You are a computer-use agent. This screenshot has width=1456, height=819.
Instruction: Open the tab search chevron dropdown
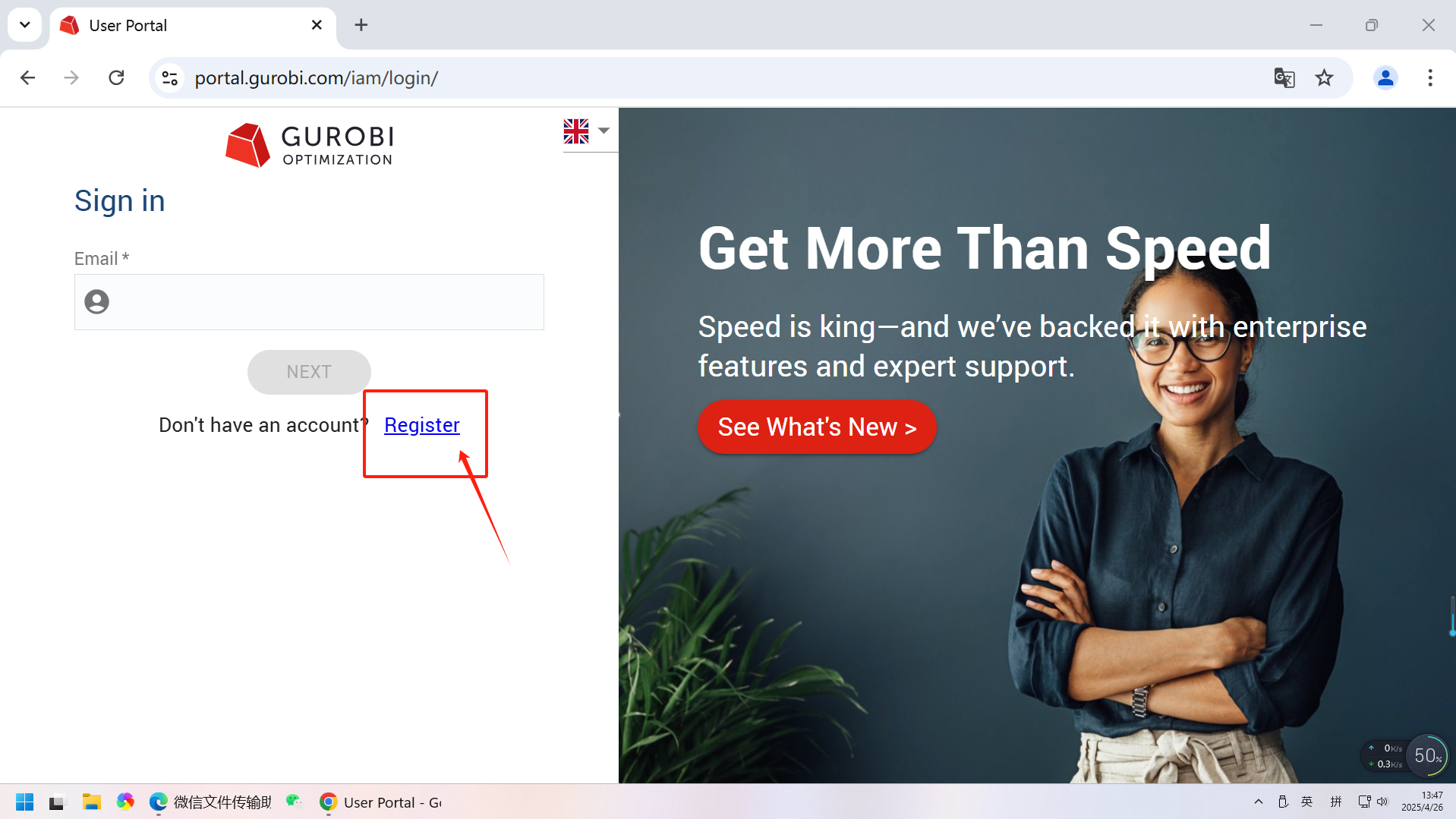click(x=25, y=25)
